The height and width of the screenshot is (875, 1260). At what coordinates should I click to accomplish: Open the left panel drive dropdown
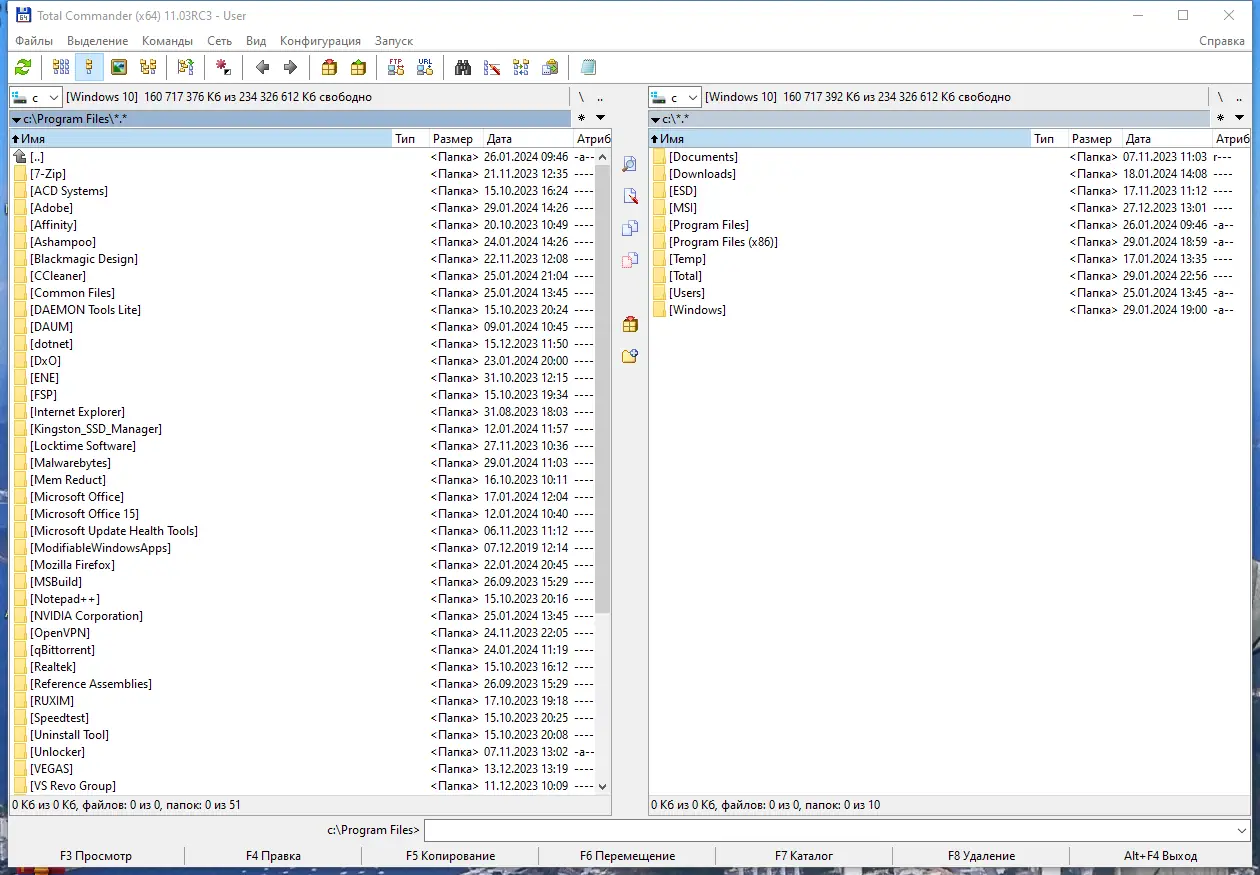click(35, 97)
